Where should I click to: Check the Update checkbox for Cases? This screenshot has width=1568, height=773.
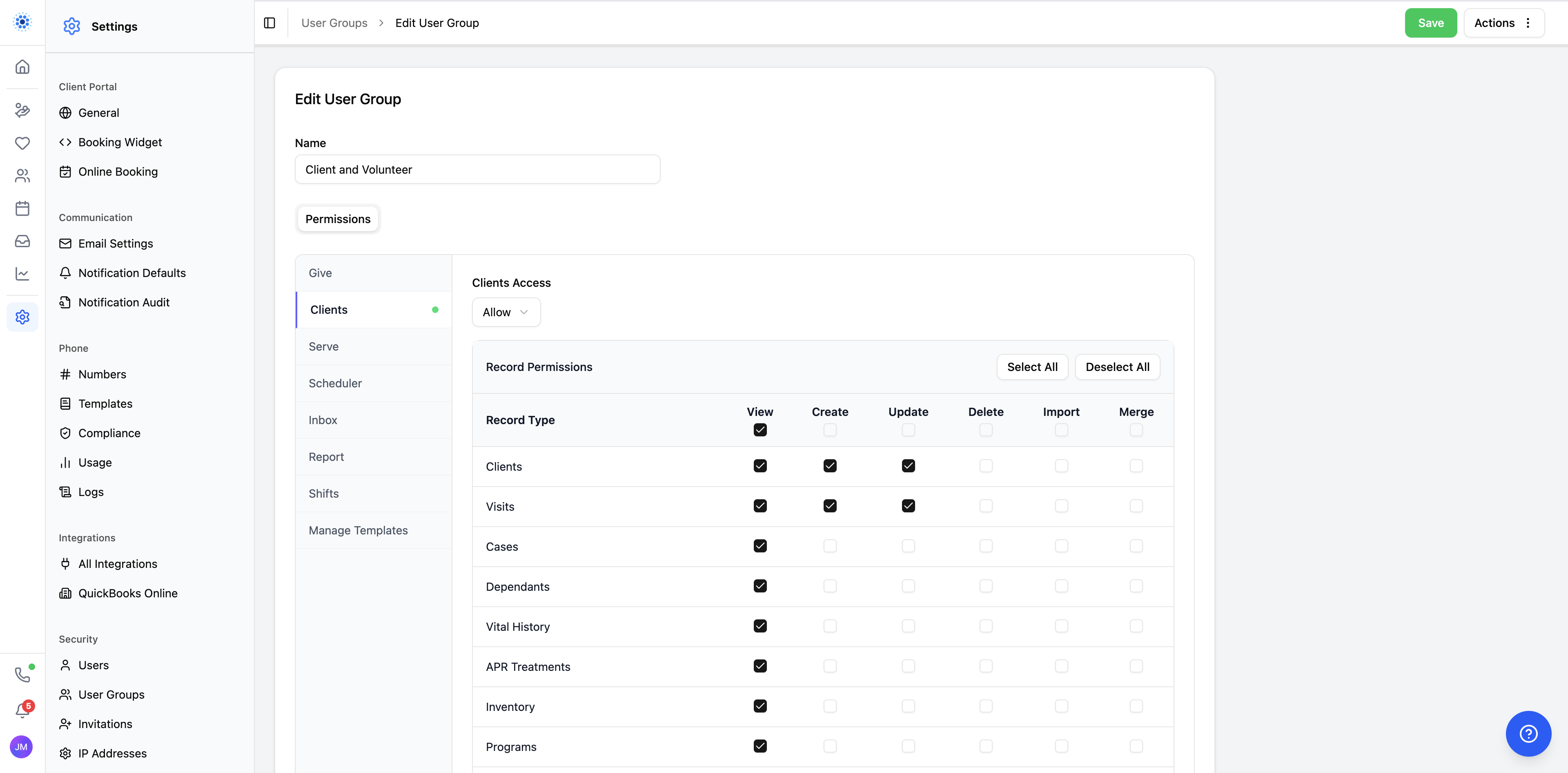click(908, 546)
